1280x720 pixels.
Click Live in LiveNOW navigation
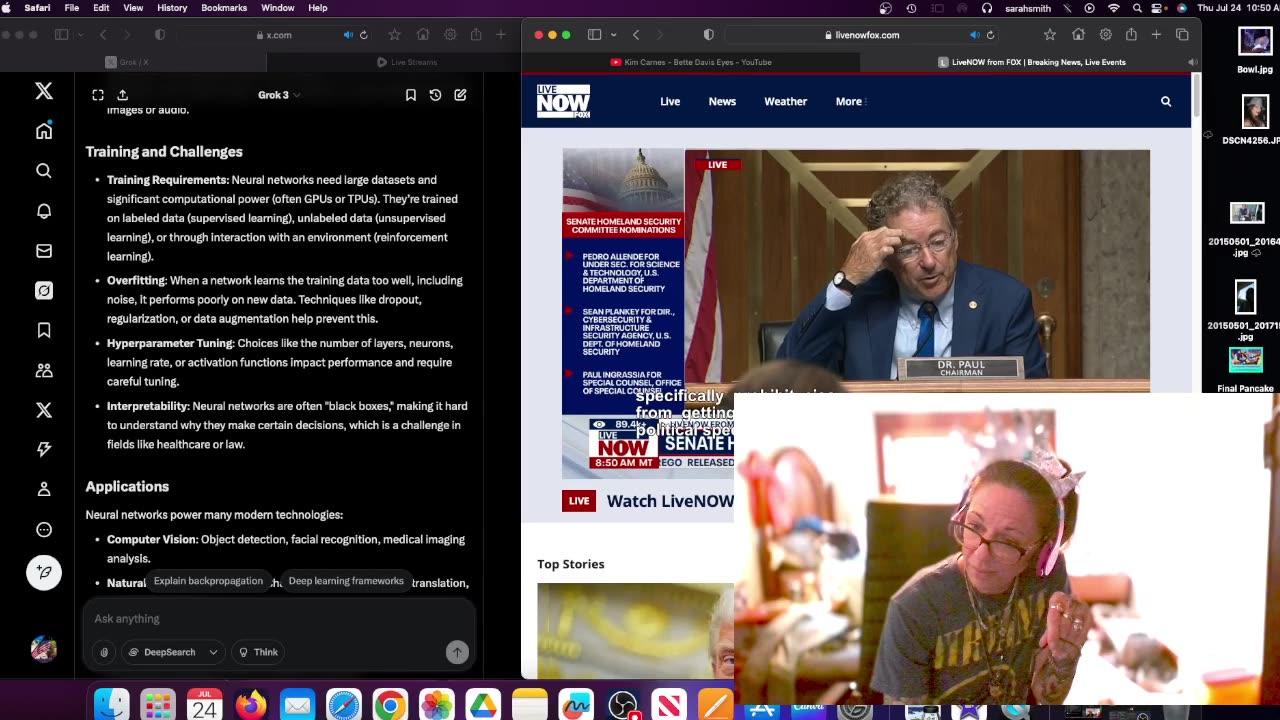(670, 101)
